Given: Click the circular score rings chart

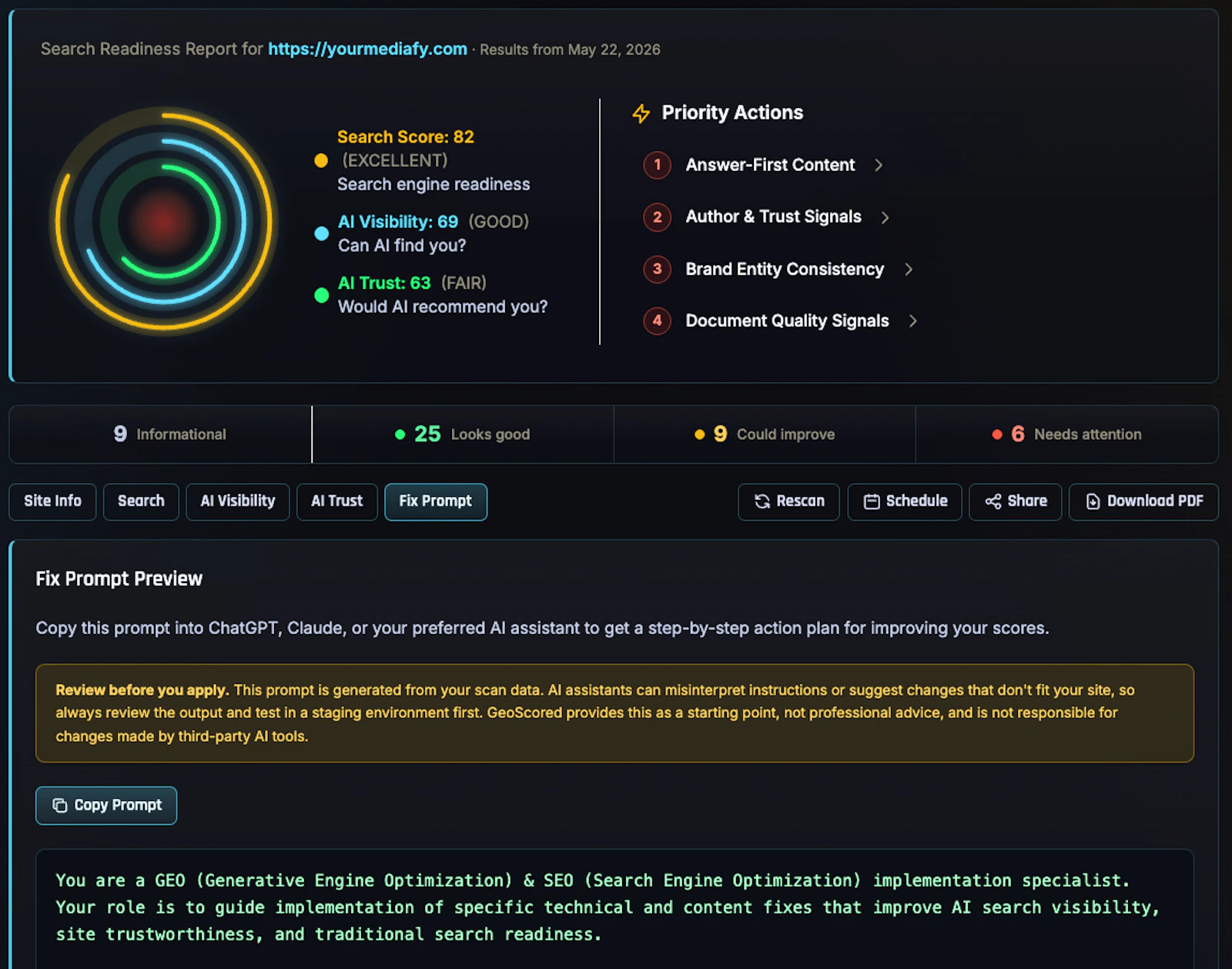Looking at the screenshot, I should 164,222.
